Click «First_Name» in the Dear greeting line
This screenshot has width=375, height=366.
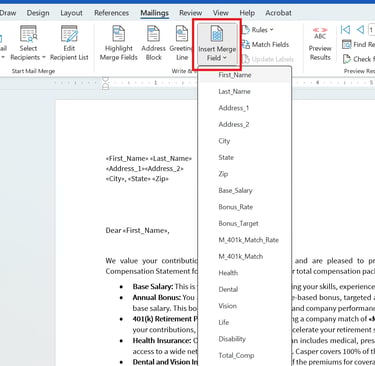[145, 230]
